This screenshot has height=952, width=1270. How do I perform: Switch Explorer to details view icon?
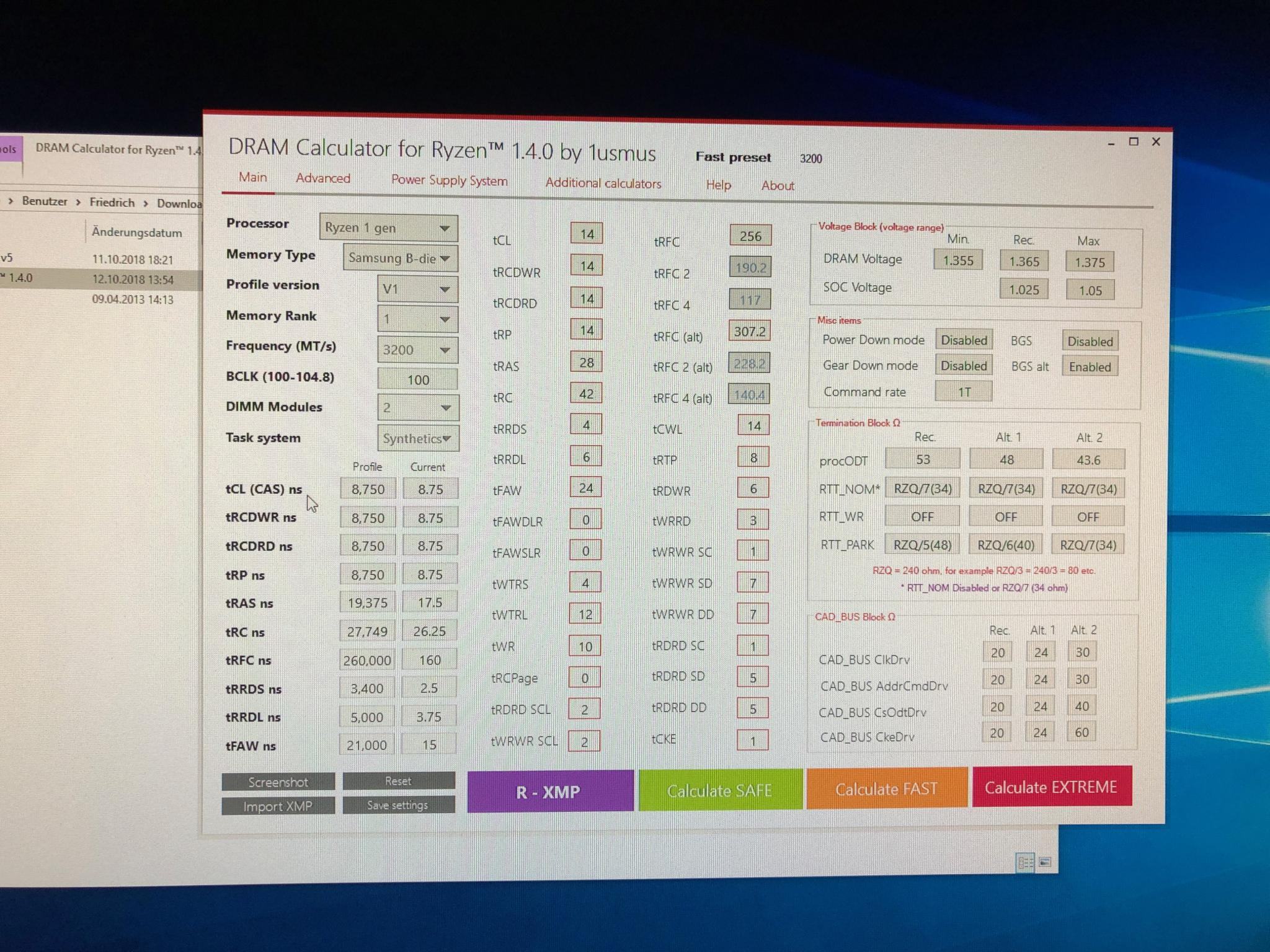coord(1025,862)
